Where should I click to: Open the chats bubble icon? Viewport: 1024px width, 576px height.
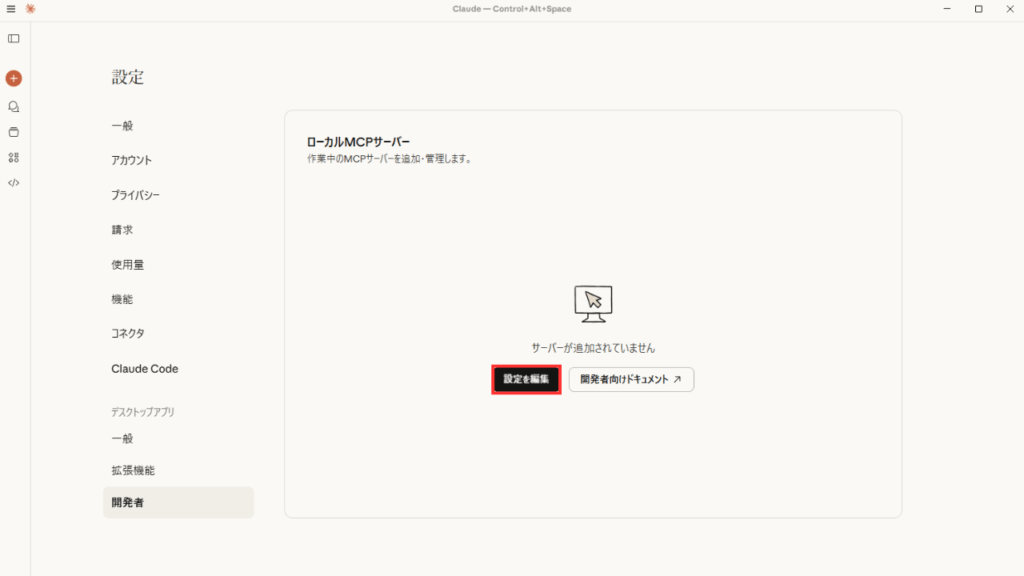click(x=14, y=106)
